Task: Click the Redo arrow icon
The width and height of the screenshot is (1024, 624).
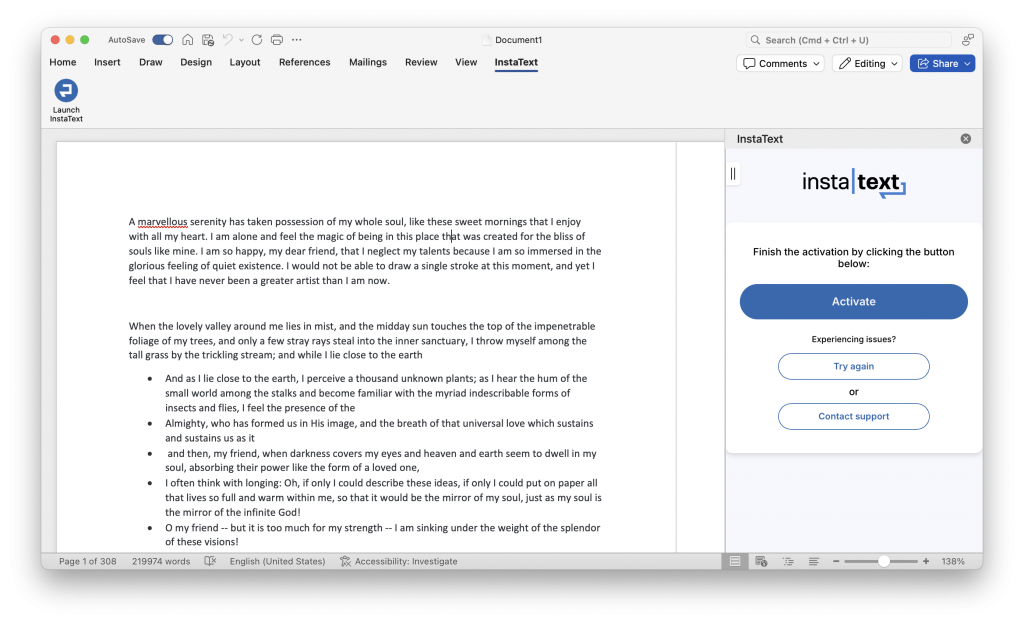Action: 257,40
